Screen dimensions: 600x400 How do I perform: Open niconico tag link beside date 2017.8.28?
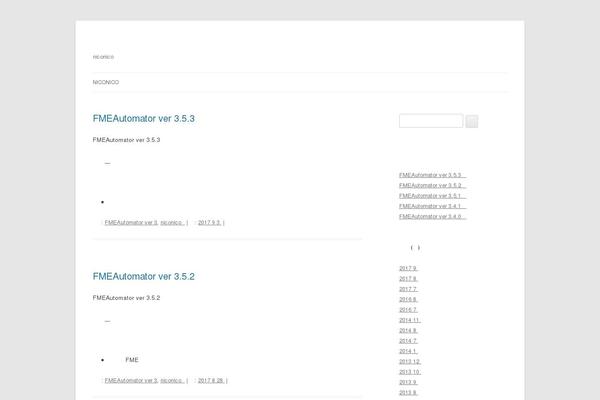[x=173, y=380]
